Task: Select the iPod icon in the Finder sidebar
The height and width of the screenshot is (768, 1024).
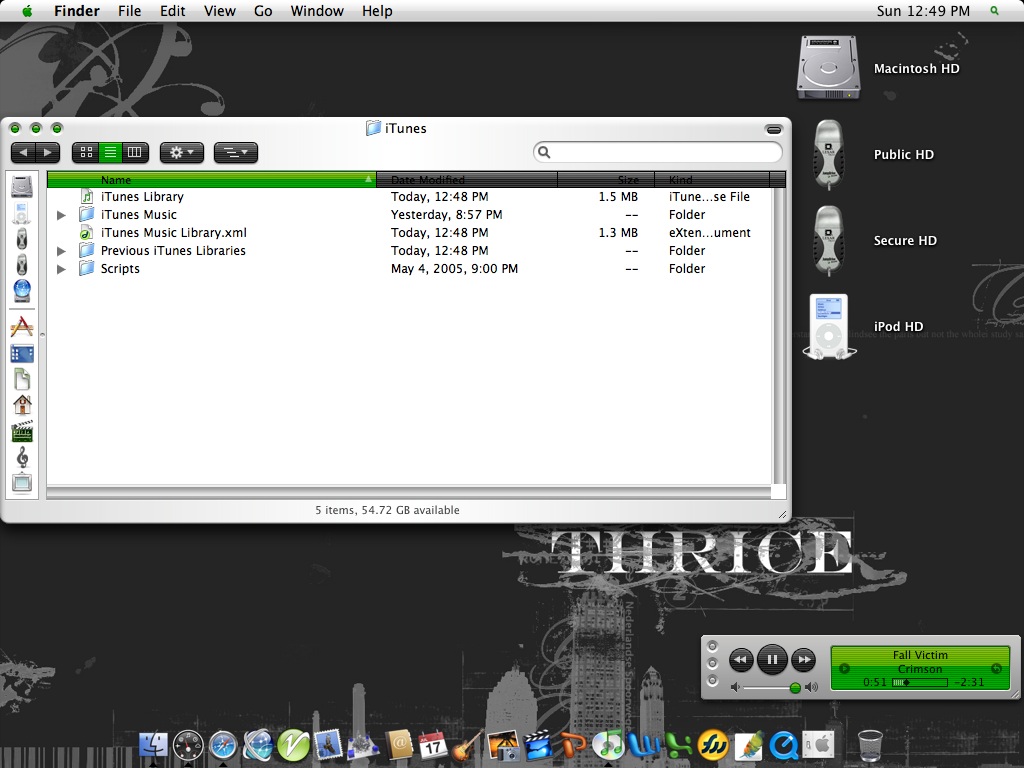Action: tap(22, 213)
